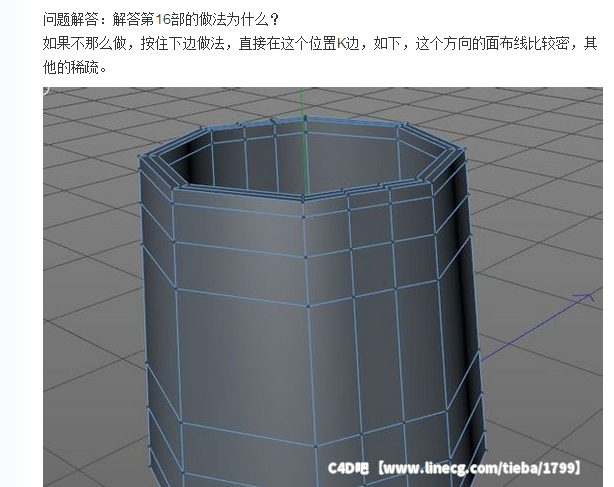Image resolution: width=614 pixels, height=487 pixels.
Task: Click the paragraph line starting with '如果不那么做'
Action: coord(320,43)
